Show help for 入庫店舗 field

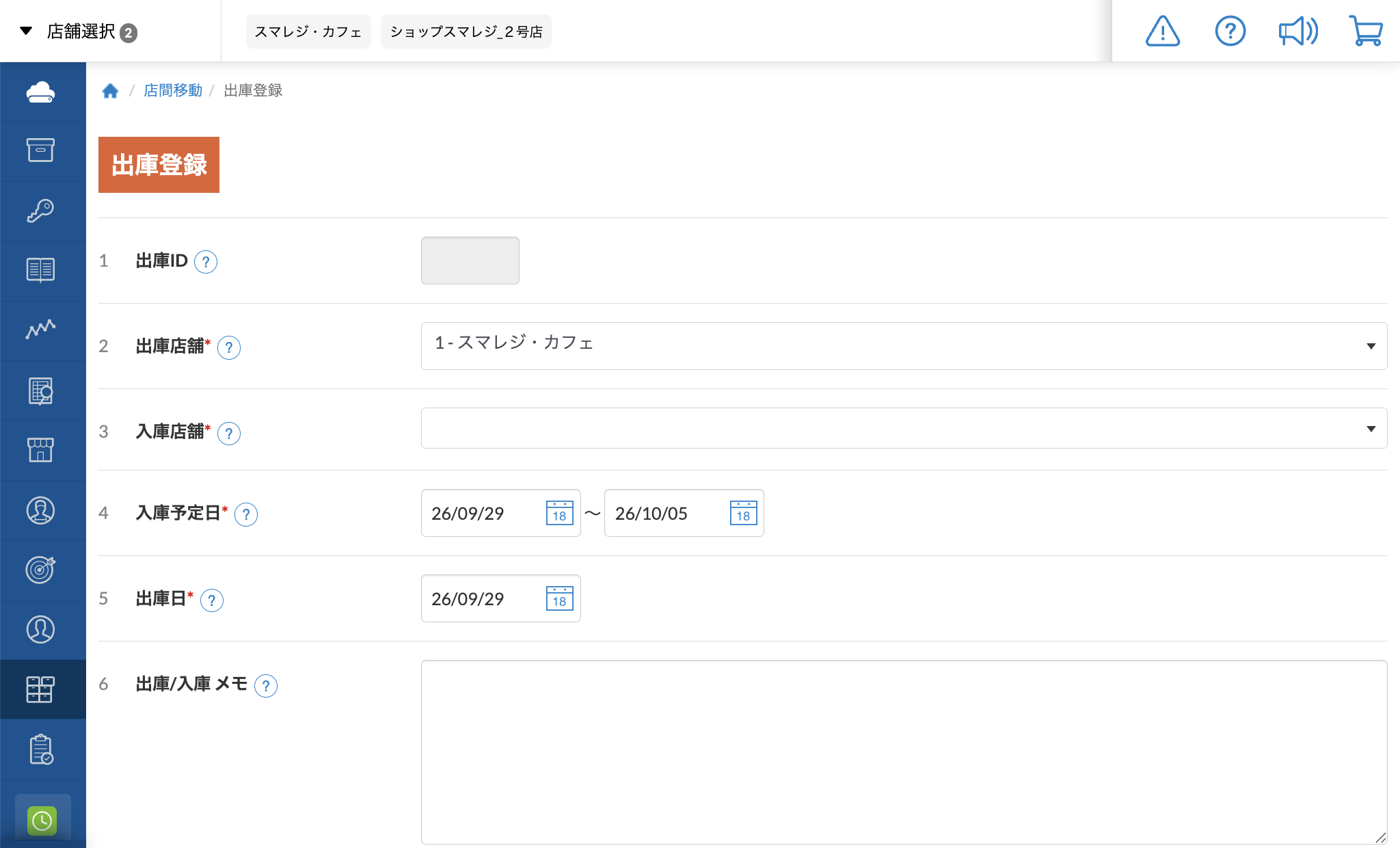(229, 433)
